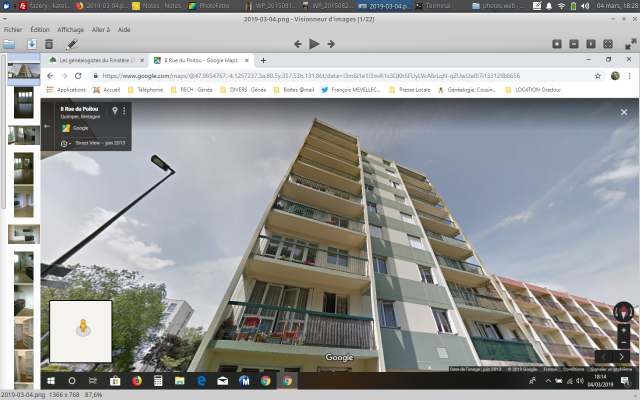Click the status bar filename 2019-03-04.png

coord(22,395)
